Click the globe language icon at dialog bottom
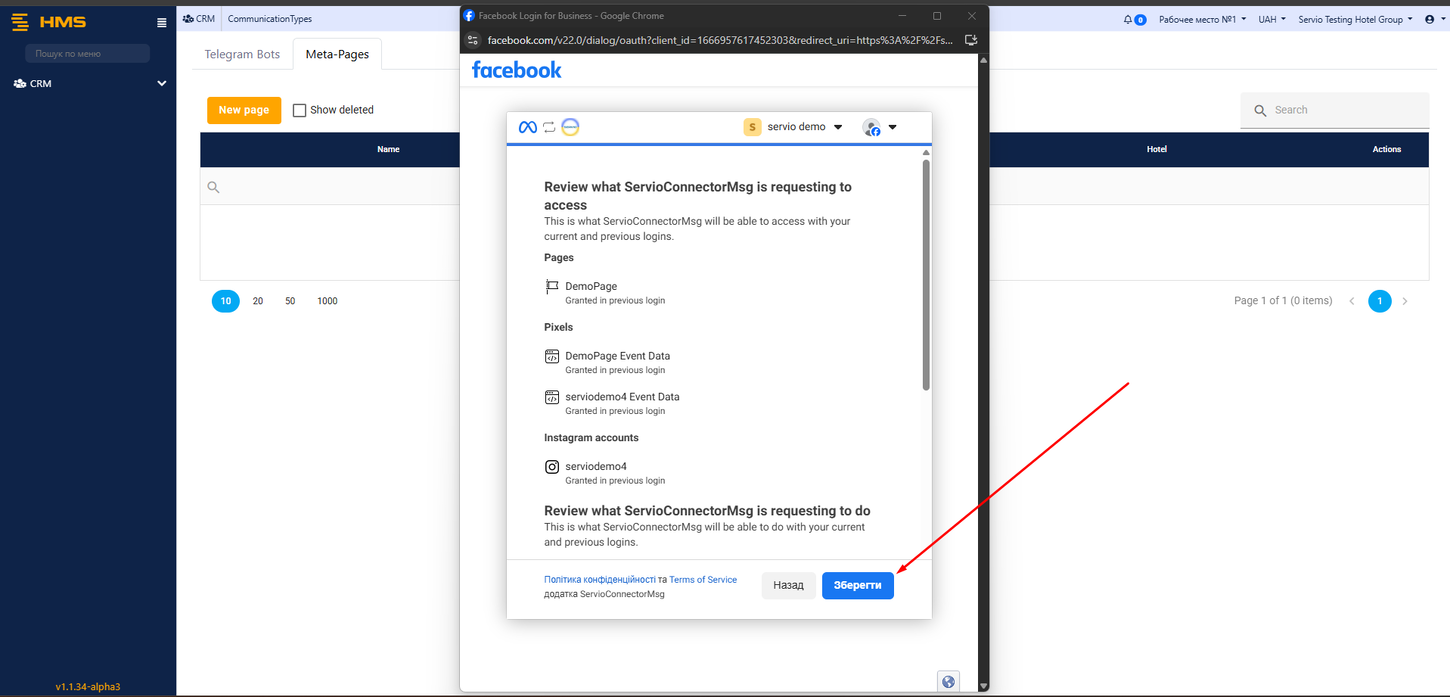Screen dimensions: 1450x697 948,681
